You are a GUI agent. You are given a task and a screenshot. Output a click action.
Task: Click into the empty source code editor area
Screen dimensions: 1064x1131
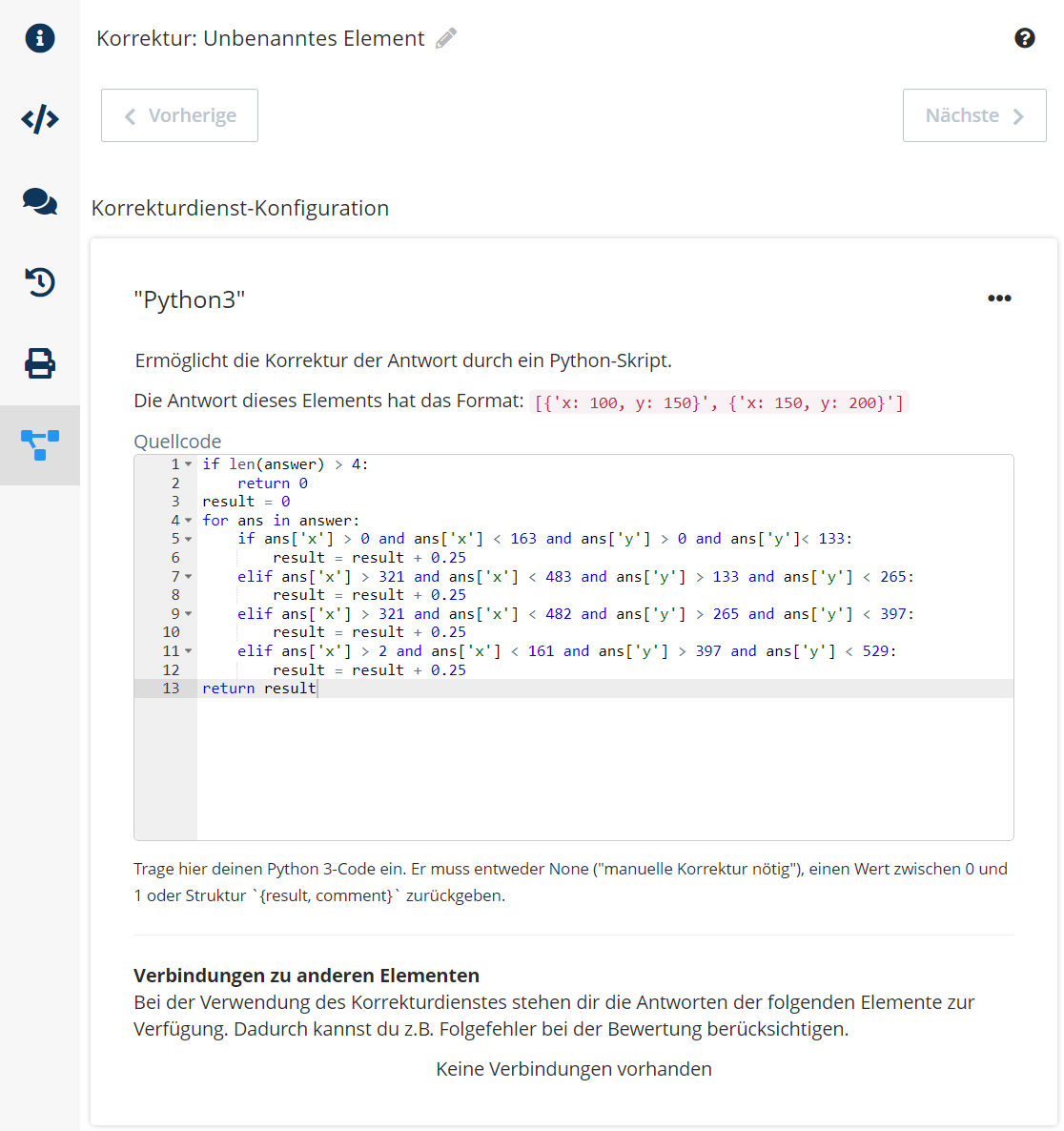[x=604, y=769]
